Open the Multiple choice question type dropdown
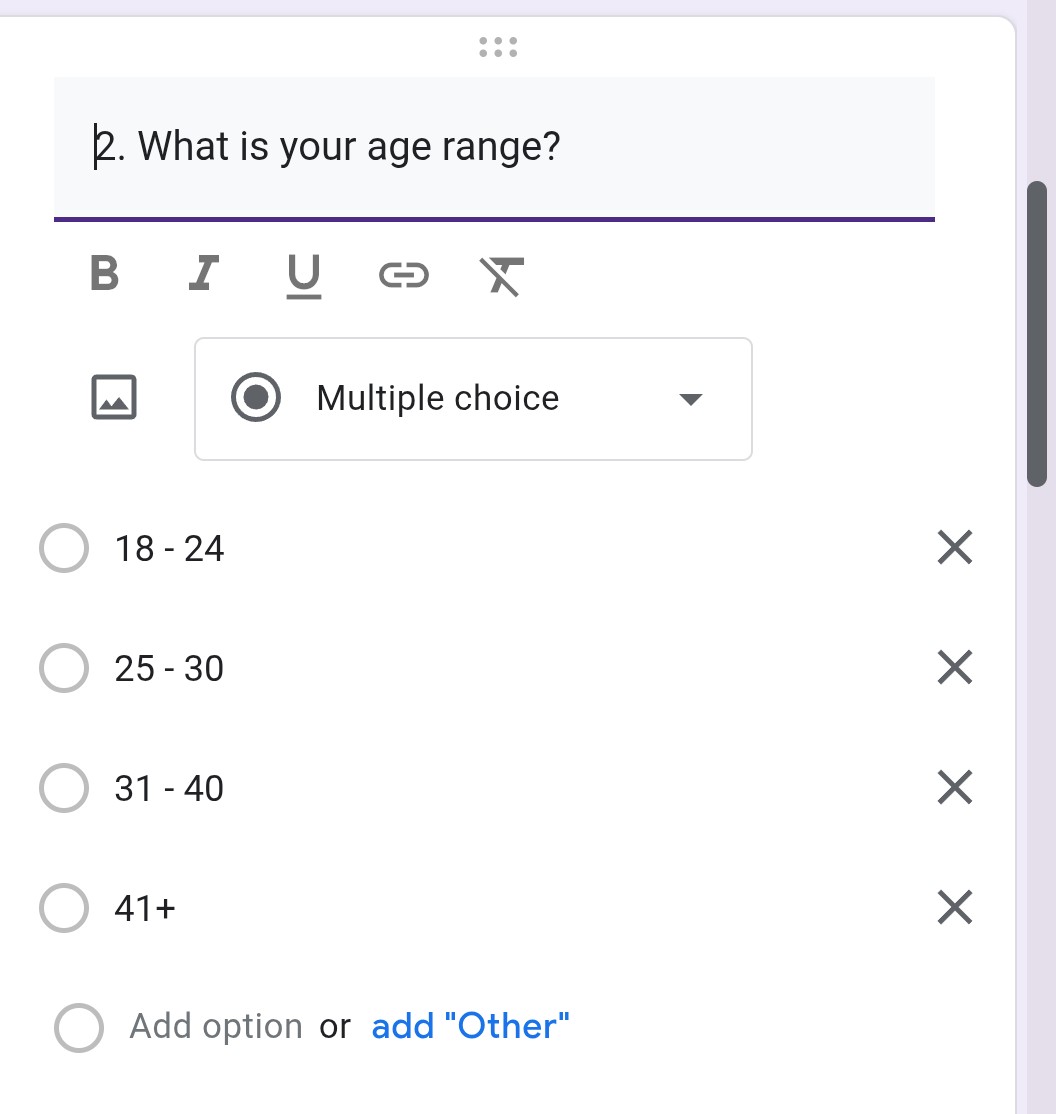 pos(473,399)
